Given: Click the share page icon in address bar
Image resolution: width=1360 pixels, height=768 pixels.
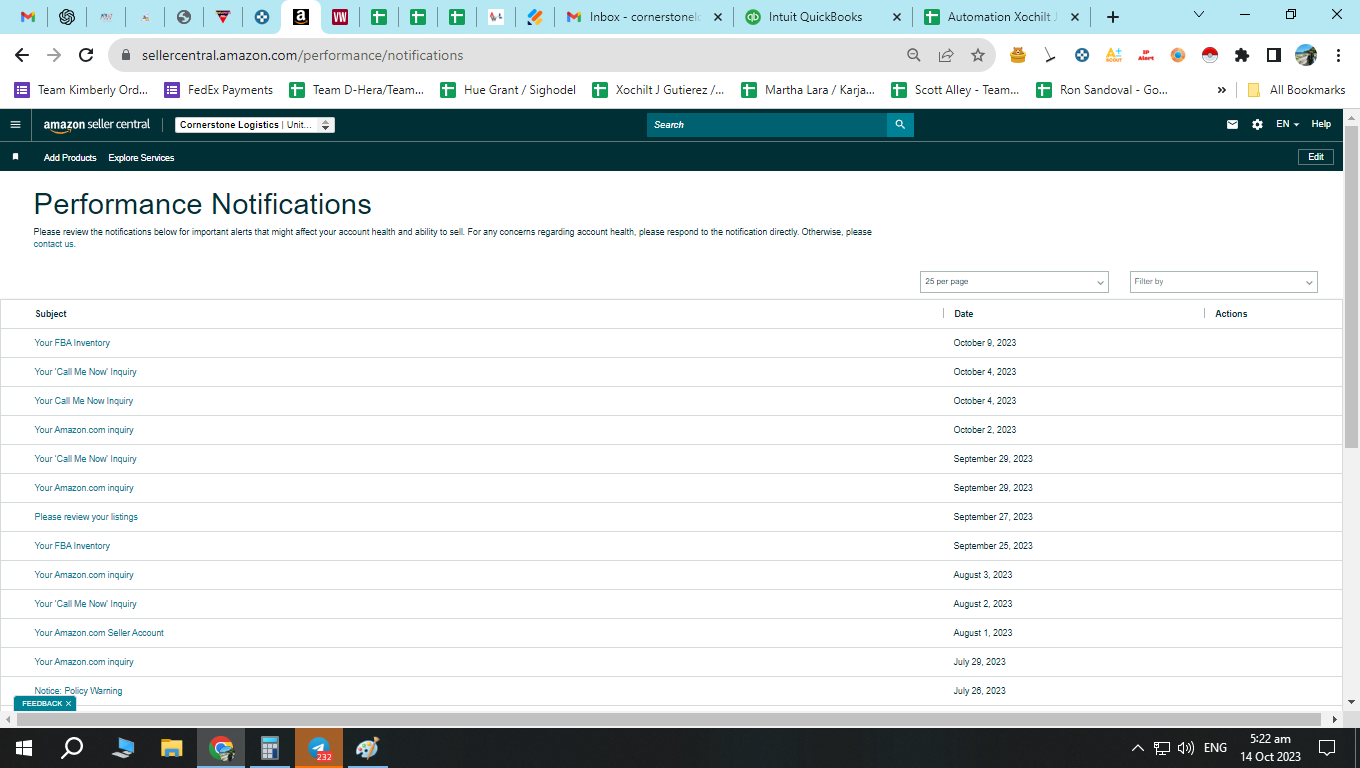Looking at the screenshot, I should coord(946,55).
